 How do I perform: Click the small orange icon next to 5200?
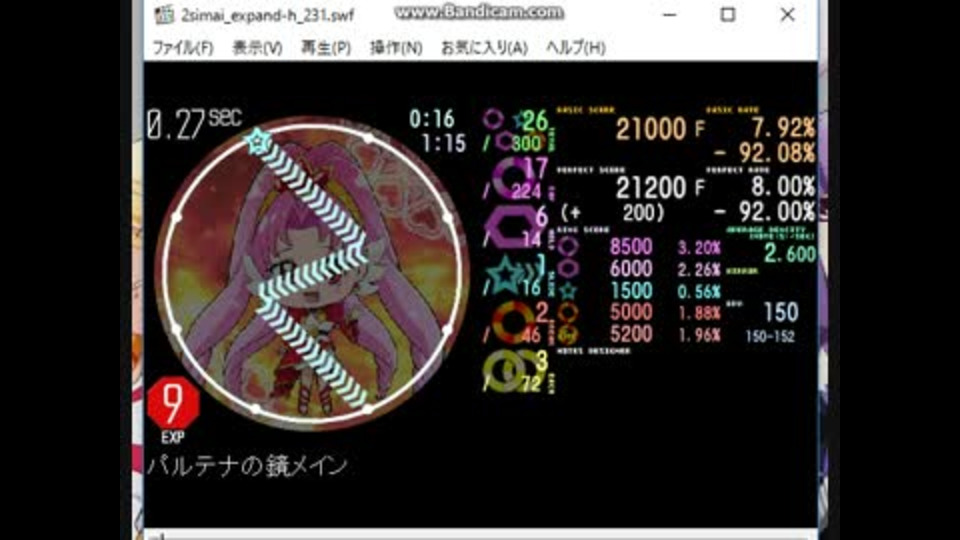click(x=568, y=334)
